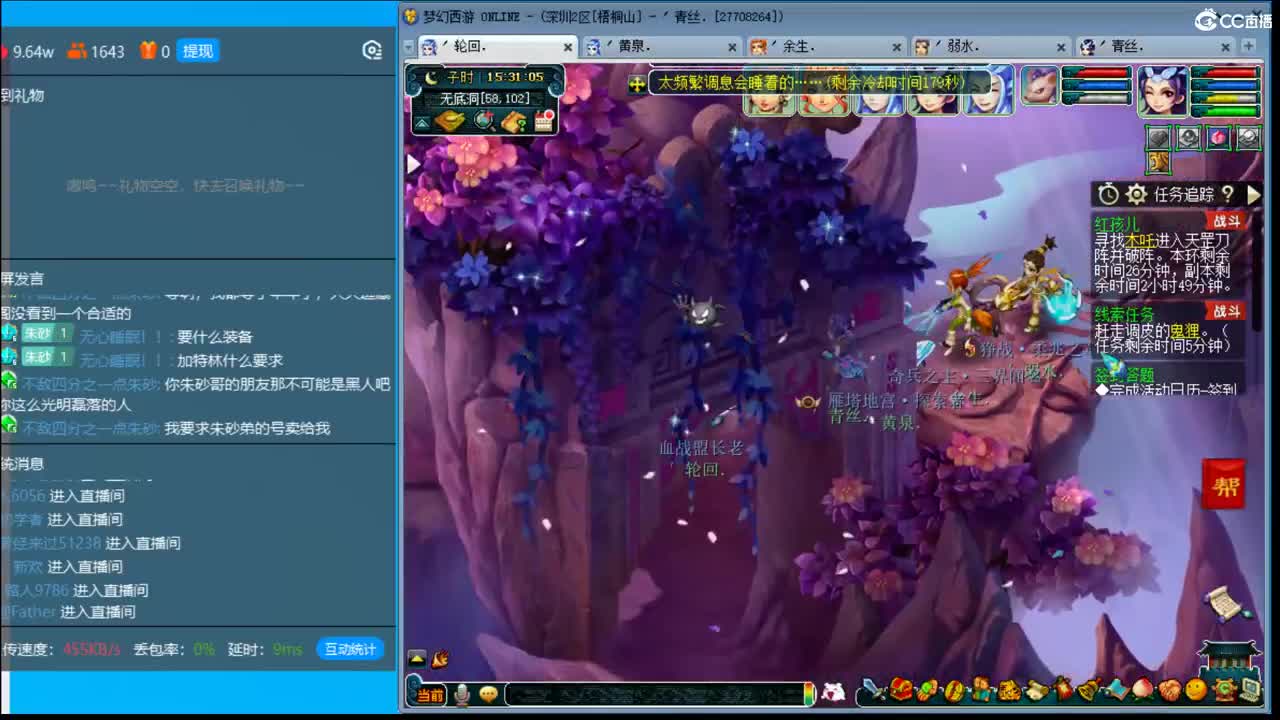The image size is (1280, 720).
Task: Expand the left side panel triangle
Action: tap(413, 164)
